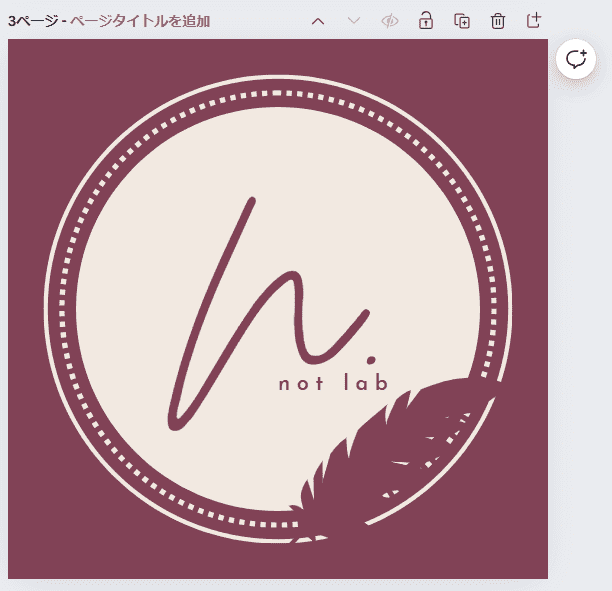
Task: Move page down with the down chevron
Action: tap(354, 21)
